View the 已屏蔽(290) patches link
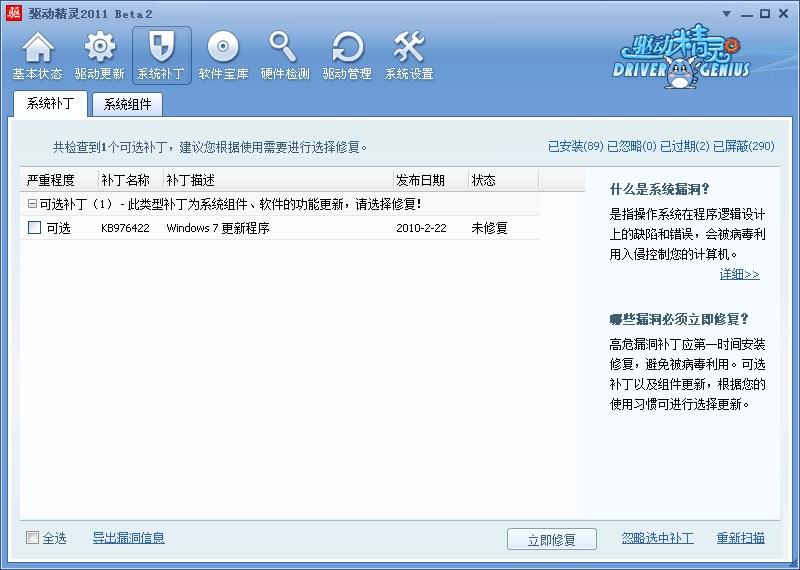 [743, 146]
